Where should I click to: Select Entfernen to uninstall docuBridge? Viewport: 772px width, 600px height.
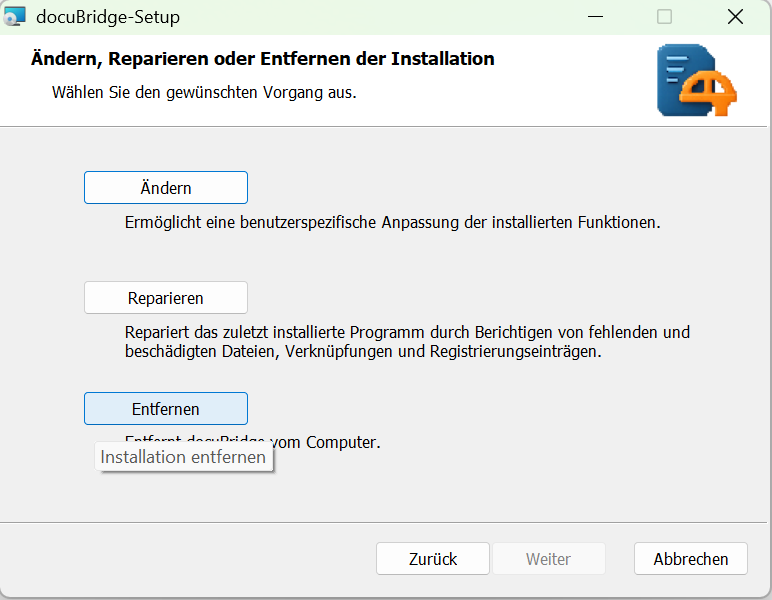(166, 409)
